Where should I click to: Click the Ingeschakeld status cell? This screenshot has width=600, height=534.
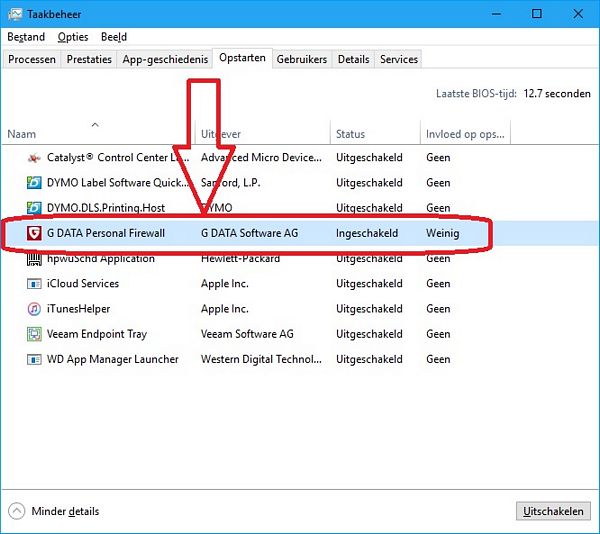[367, 233]
